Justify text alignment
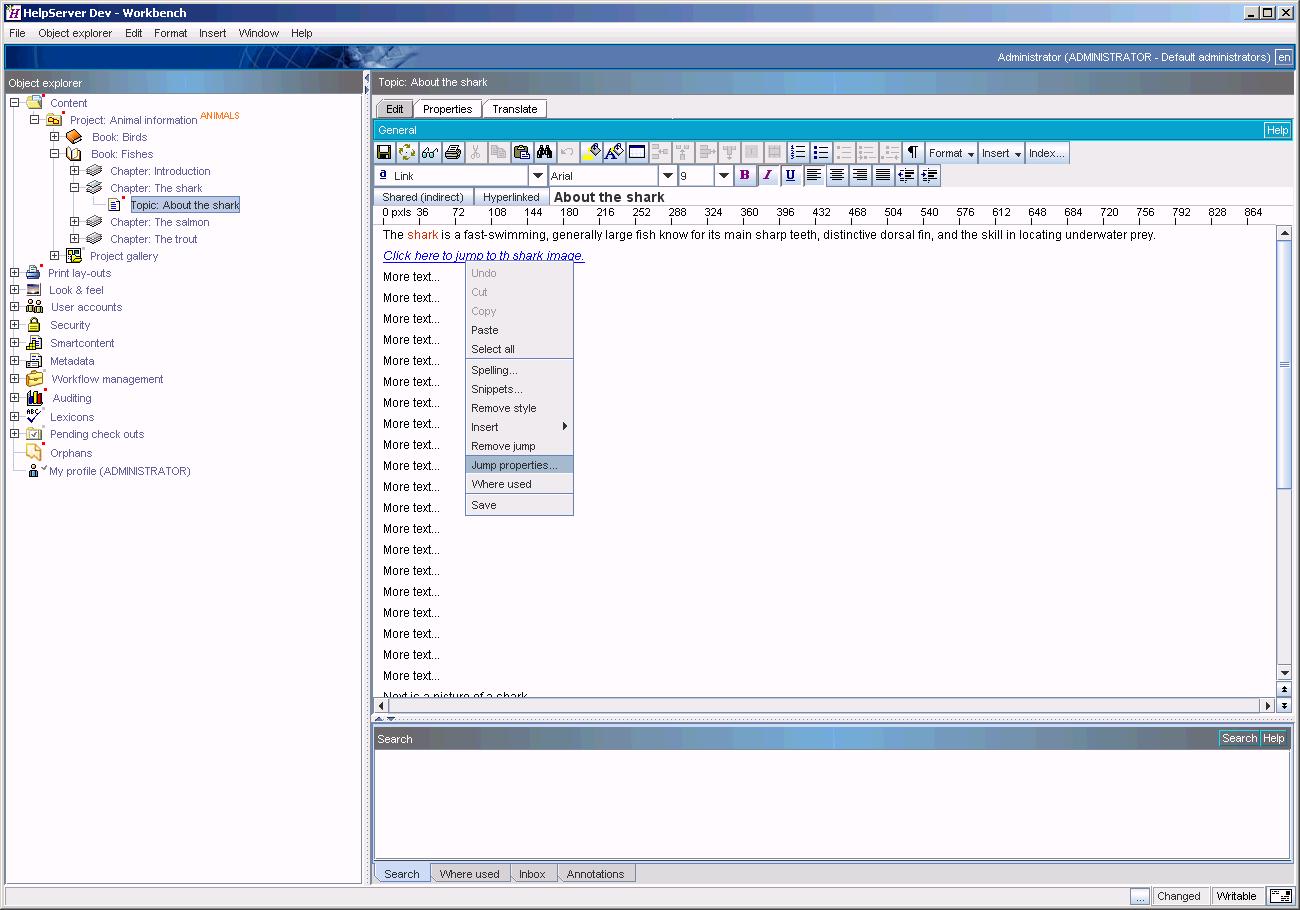 click(883, 175)
